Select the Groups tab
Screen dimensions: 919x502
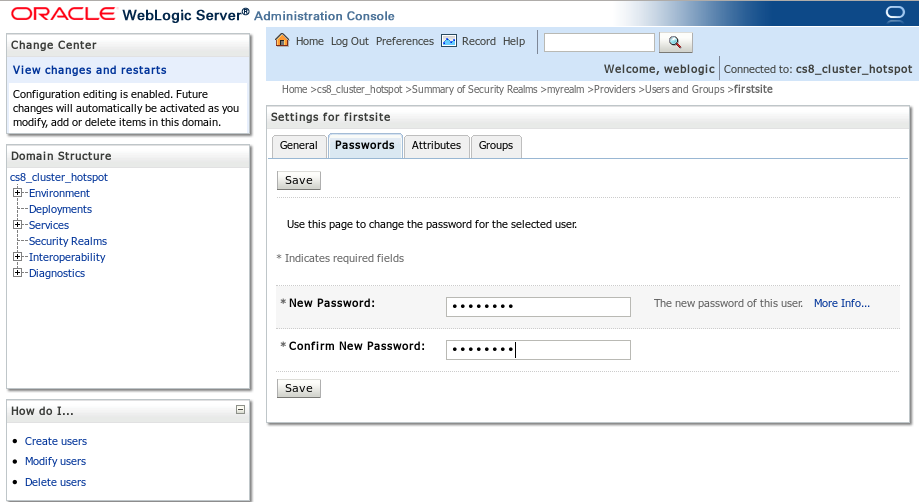496,145
